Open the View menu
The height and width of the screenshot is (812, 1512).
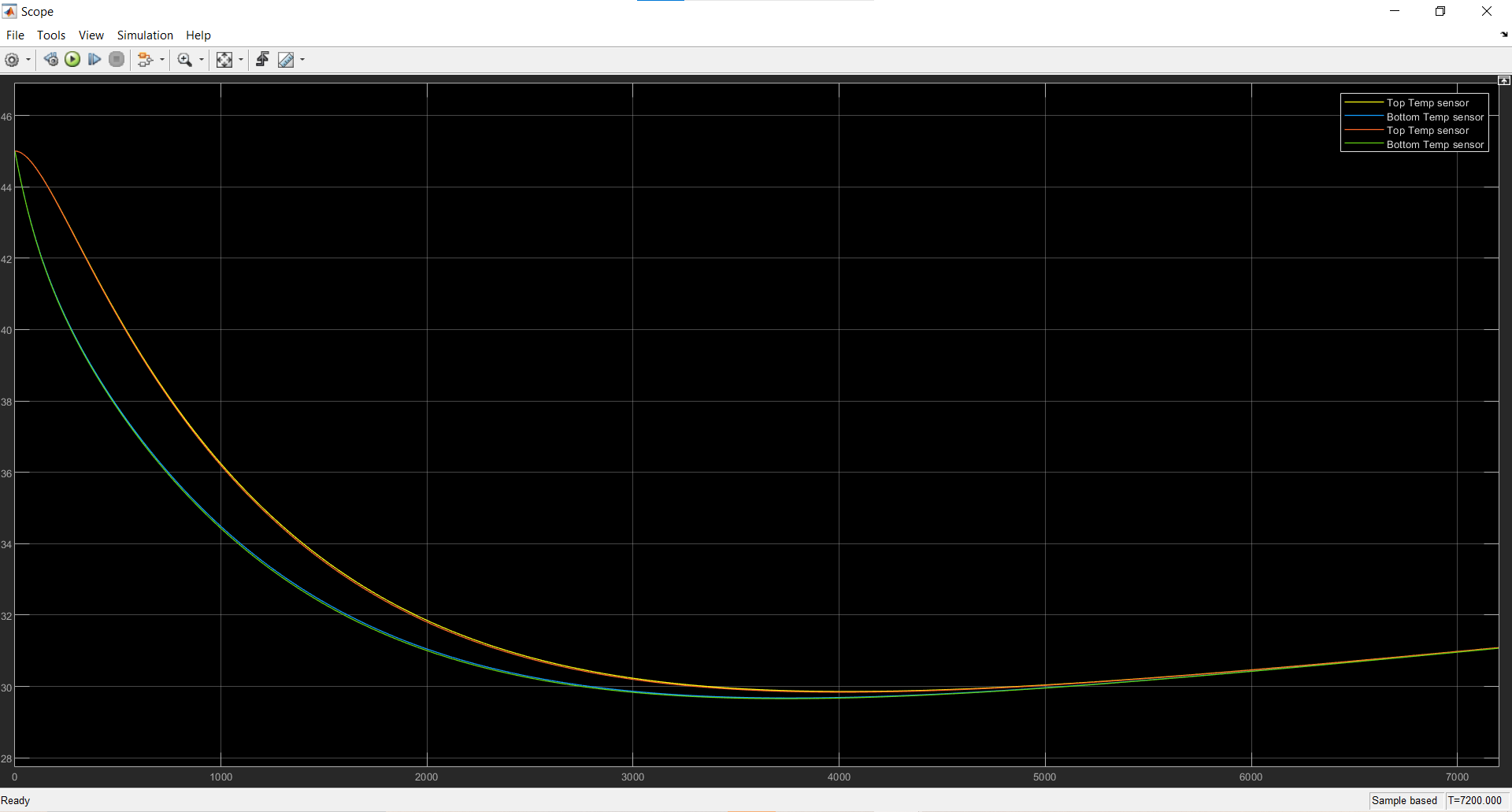click(91, 35)
